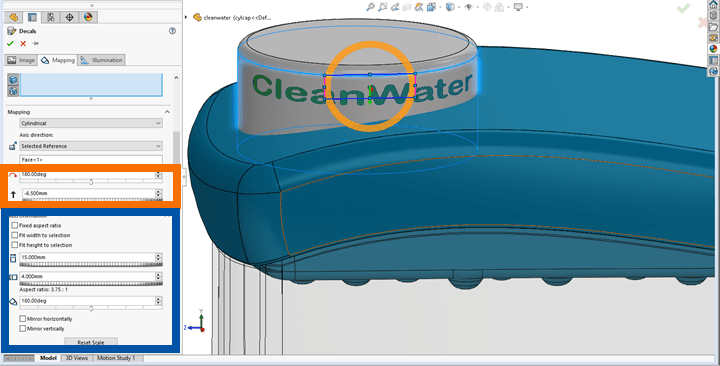
Task: Cancel the decal with red X
Action: pyautogui.click(x=23, y=44)
